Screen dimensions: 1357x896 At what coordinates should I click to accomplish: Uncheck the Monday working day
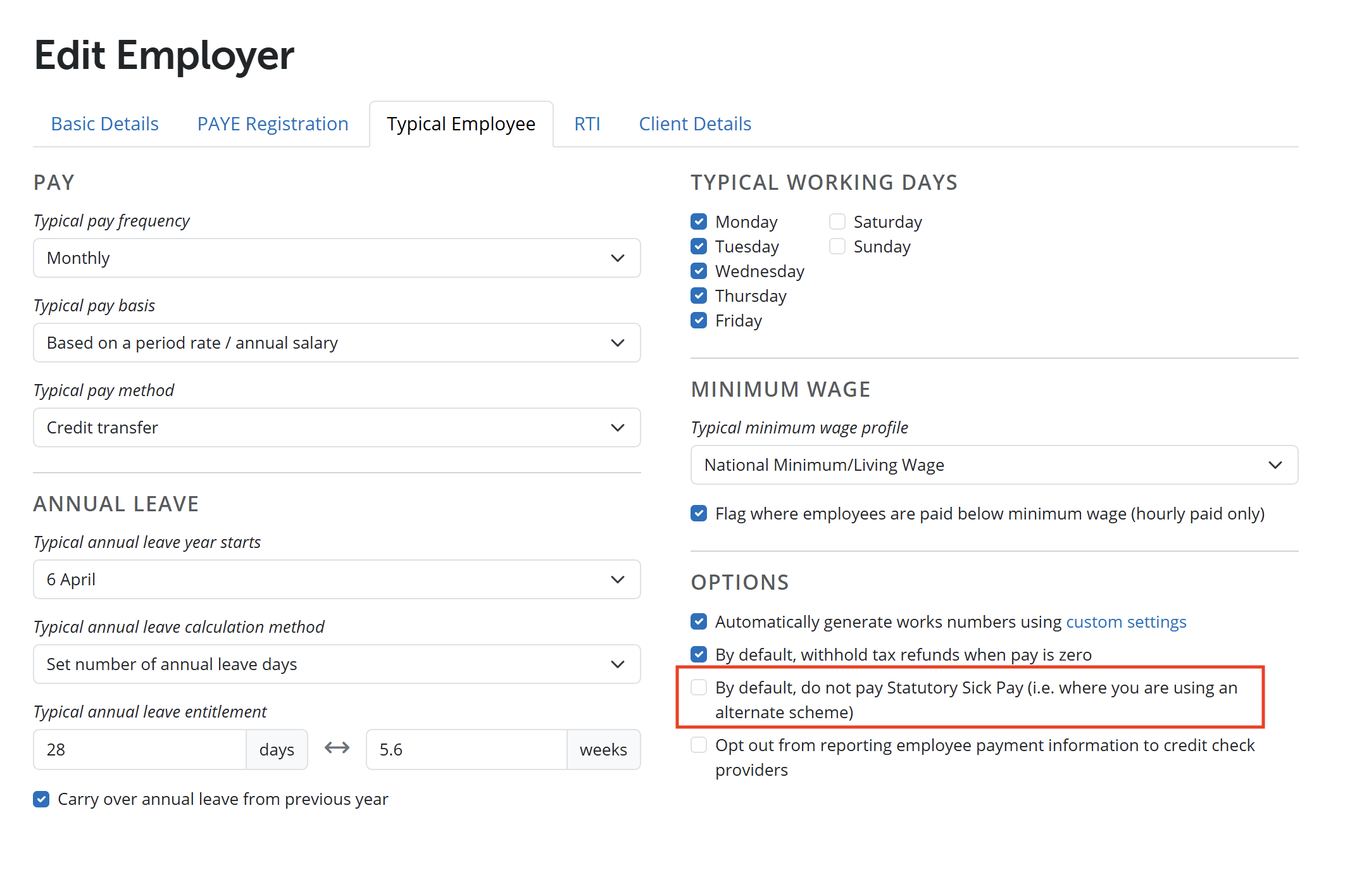[x=699, y=221]
